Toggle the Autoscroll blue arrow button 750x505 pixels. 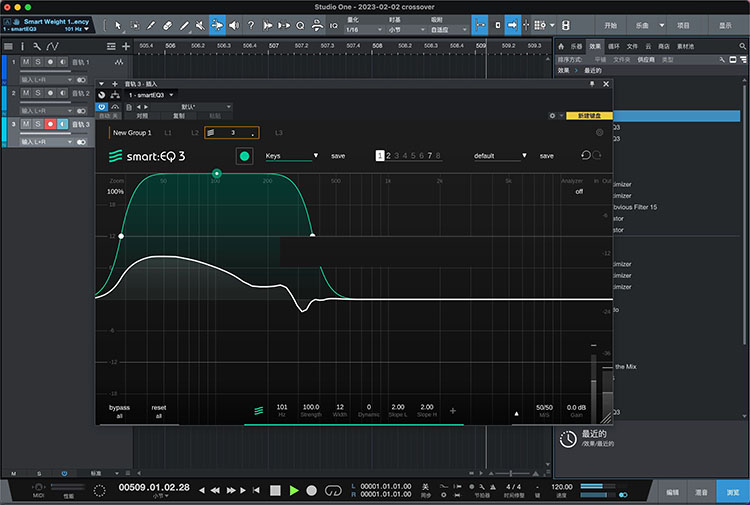pyautogui.click(x=512, y=25)
